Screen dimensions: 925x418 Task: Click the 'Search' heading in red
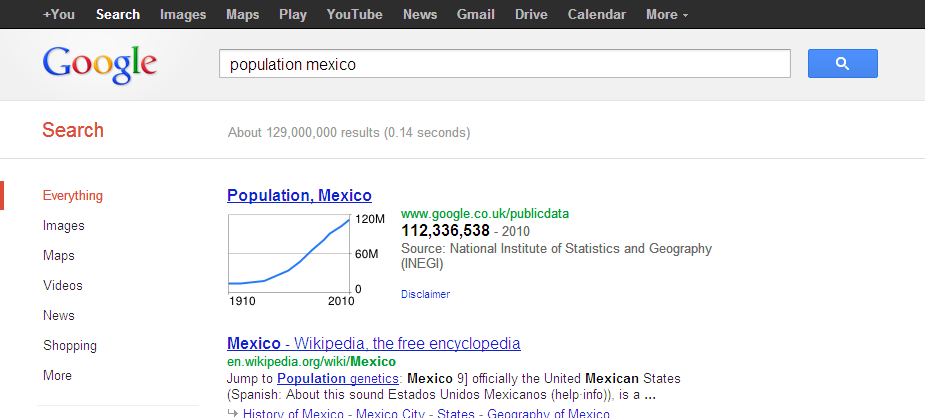point(73,130)
